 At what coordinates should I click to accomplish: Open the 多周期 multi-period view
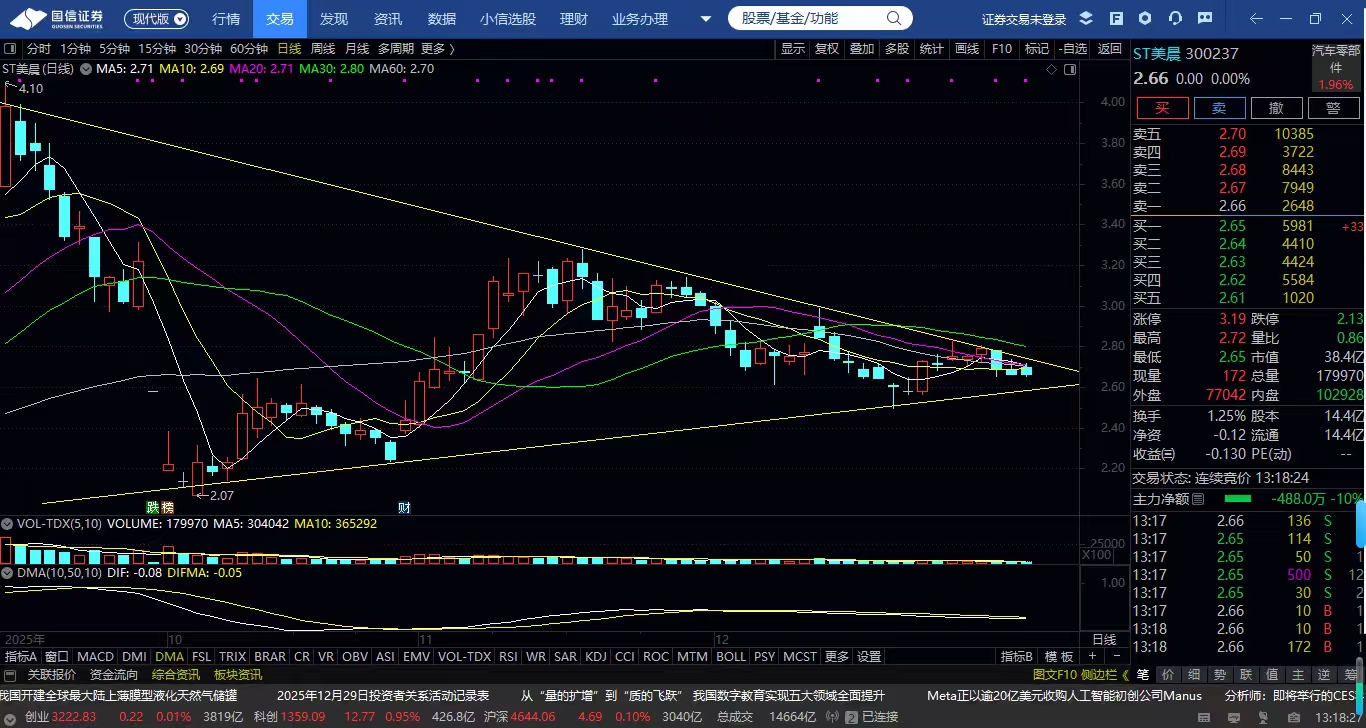pos(395,49)
